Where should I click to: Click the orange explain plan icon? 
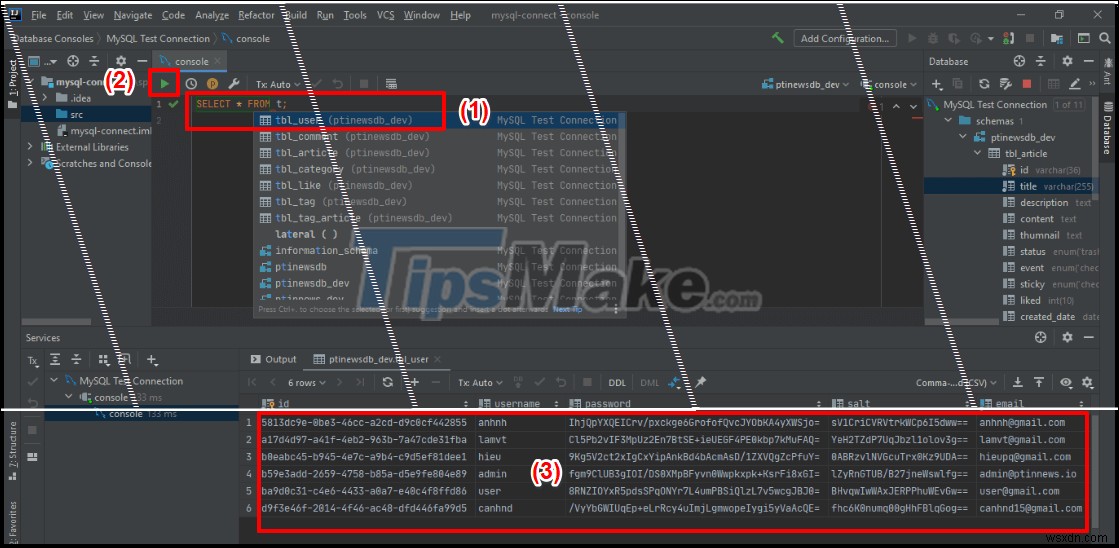tap(212, 84)
